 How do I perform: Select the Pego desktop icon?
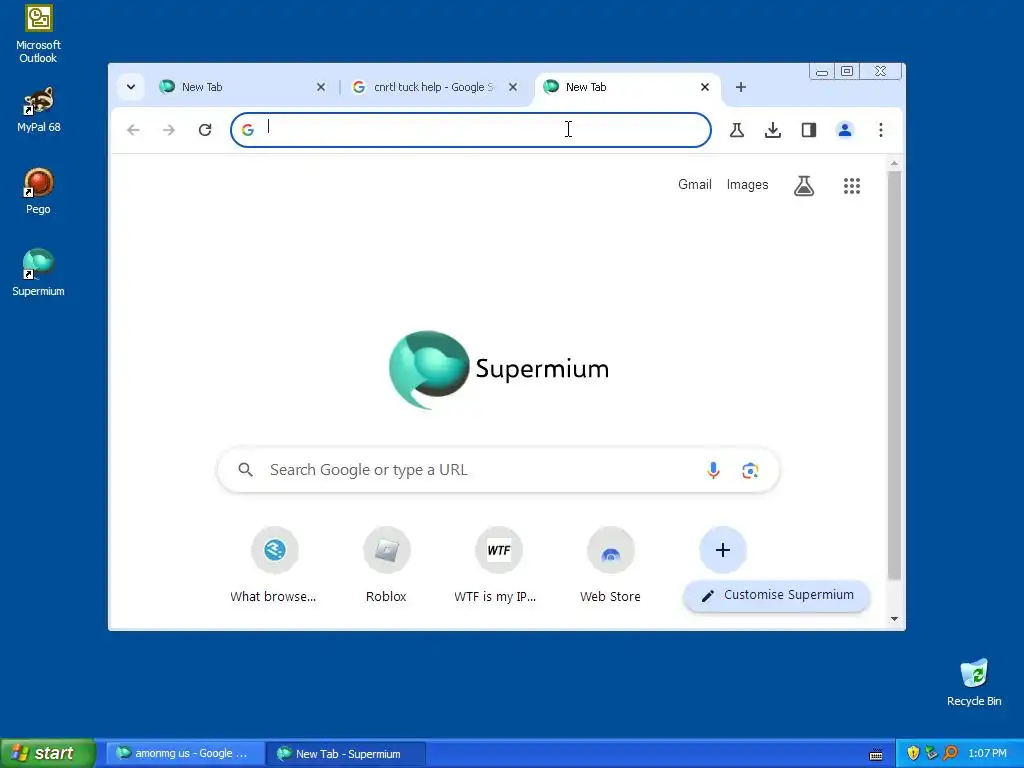(38, 191)
